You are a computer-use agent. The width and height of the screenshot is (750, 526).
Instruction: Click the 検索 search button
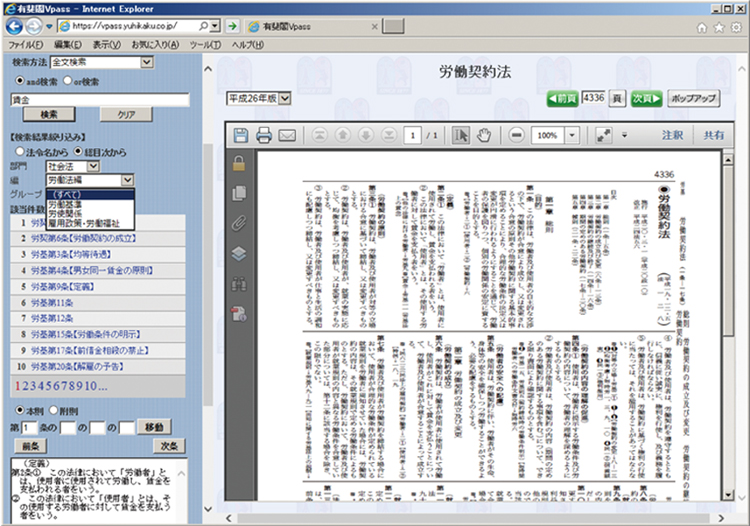click(x=49, y=114)
